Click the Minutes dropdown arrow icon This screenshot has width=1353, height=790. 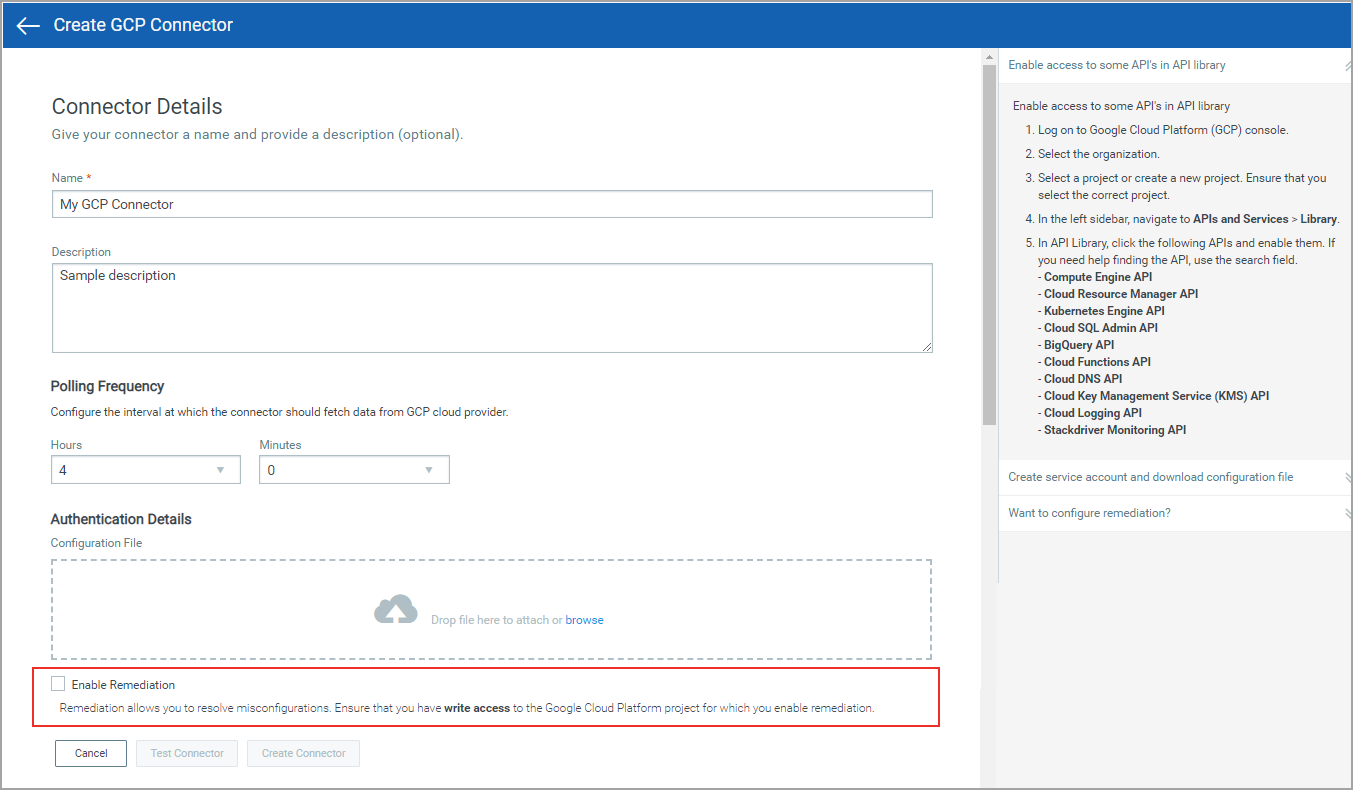pyautogui.click(x=429, y=469)
